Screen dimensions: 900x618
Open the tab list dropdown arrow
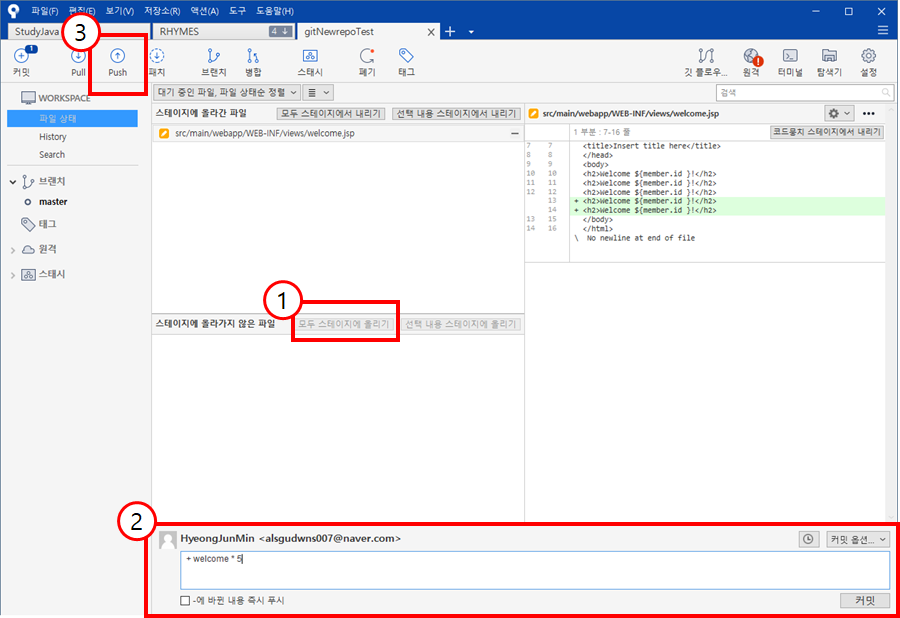471,32
